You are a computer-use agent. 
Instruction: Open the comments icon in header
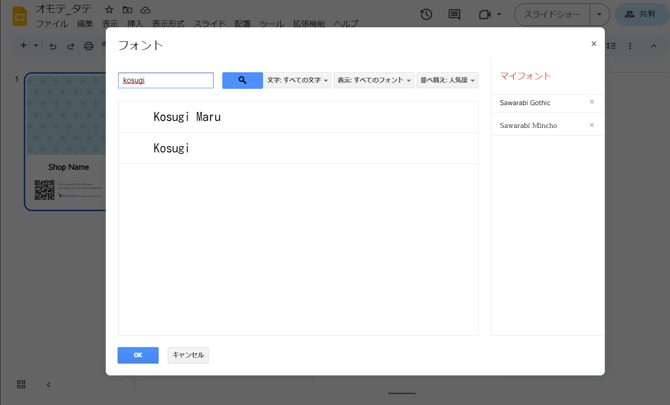click(x=454, y=15)
